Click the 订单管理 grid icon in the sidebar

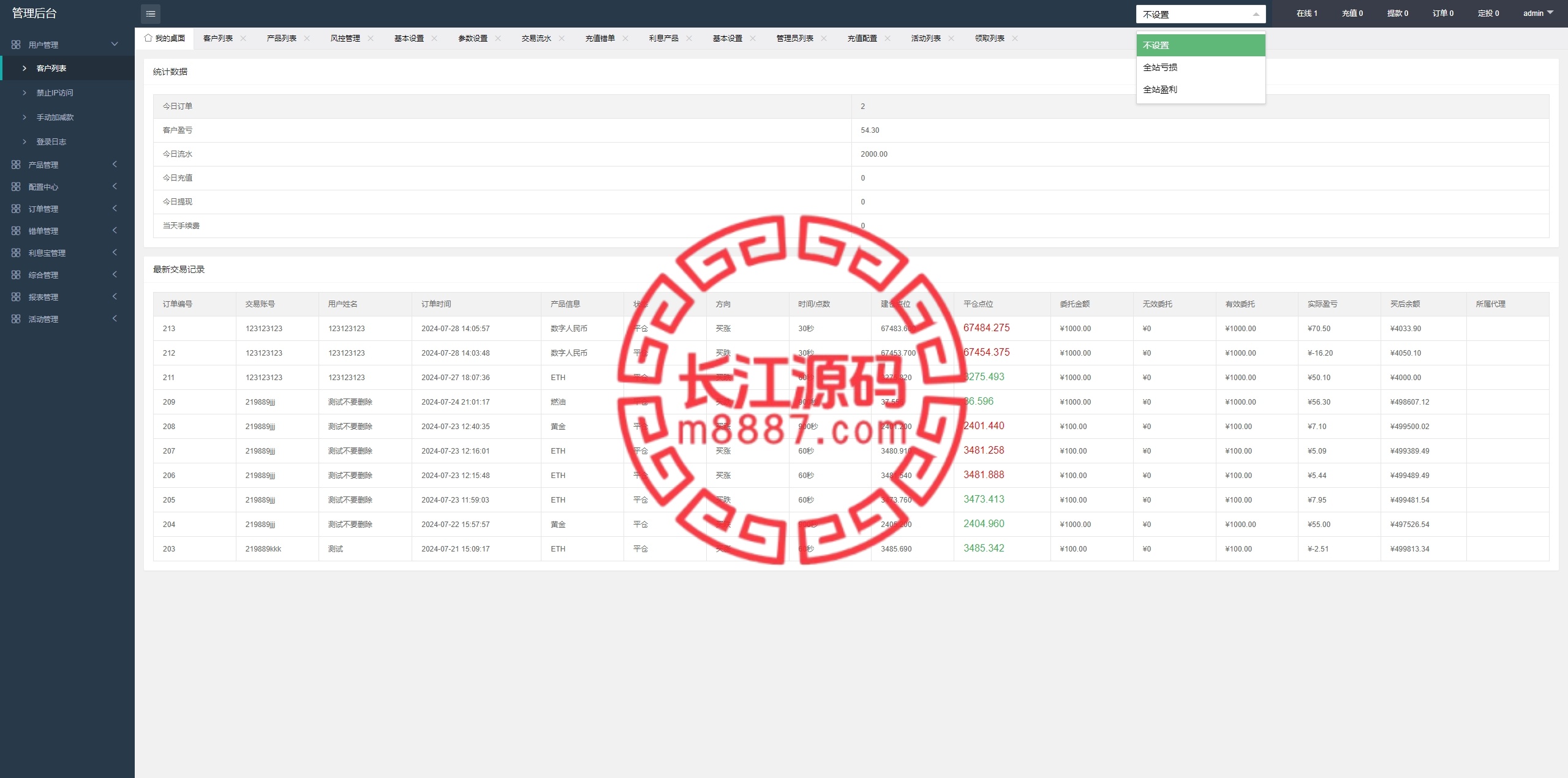(x=16, y=209)
